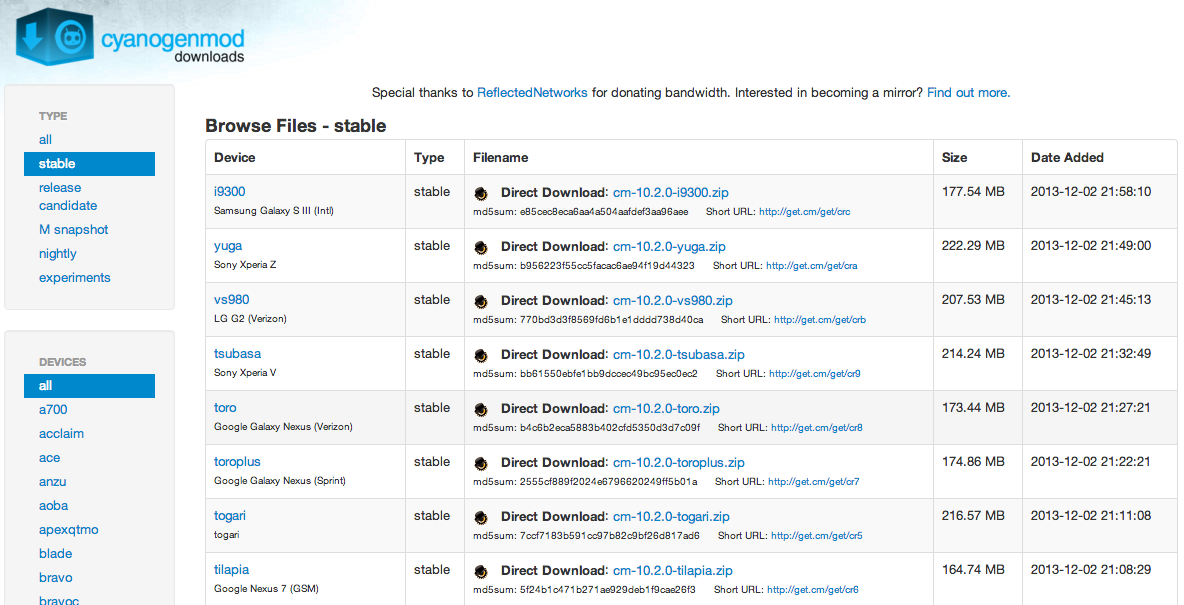Click the mascot icon beside cm-10.2.0-tsubasa.zip
This screenshot has width=1184, height=605.
click(481, 355)
